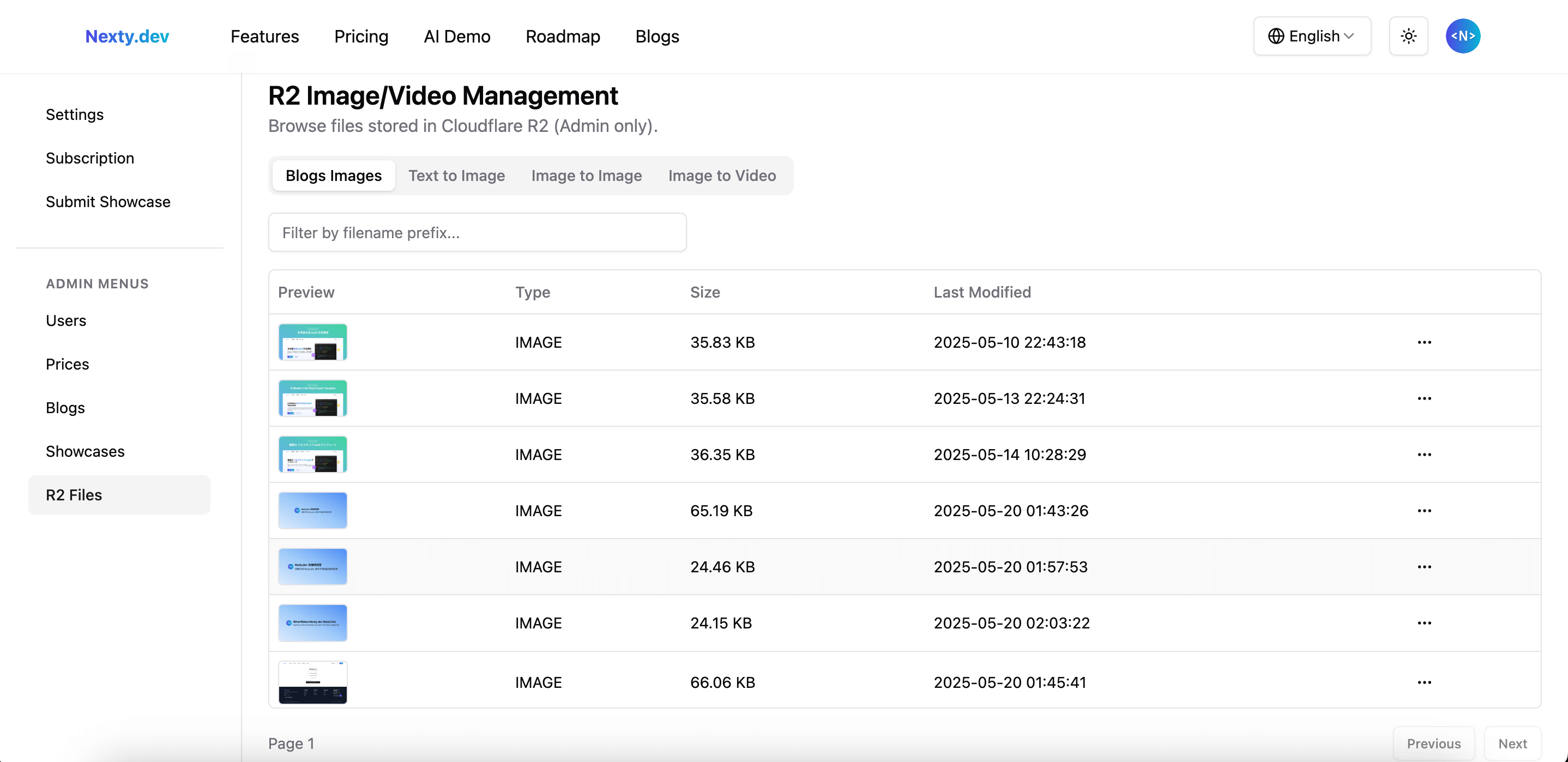Toggle light/dark theme sun icon
The height and width of the screenshot is (762, 1568).
tap(1408, 37)
